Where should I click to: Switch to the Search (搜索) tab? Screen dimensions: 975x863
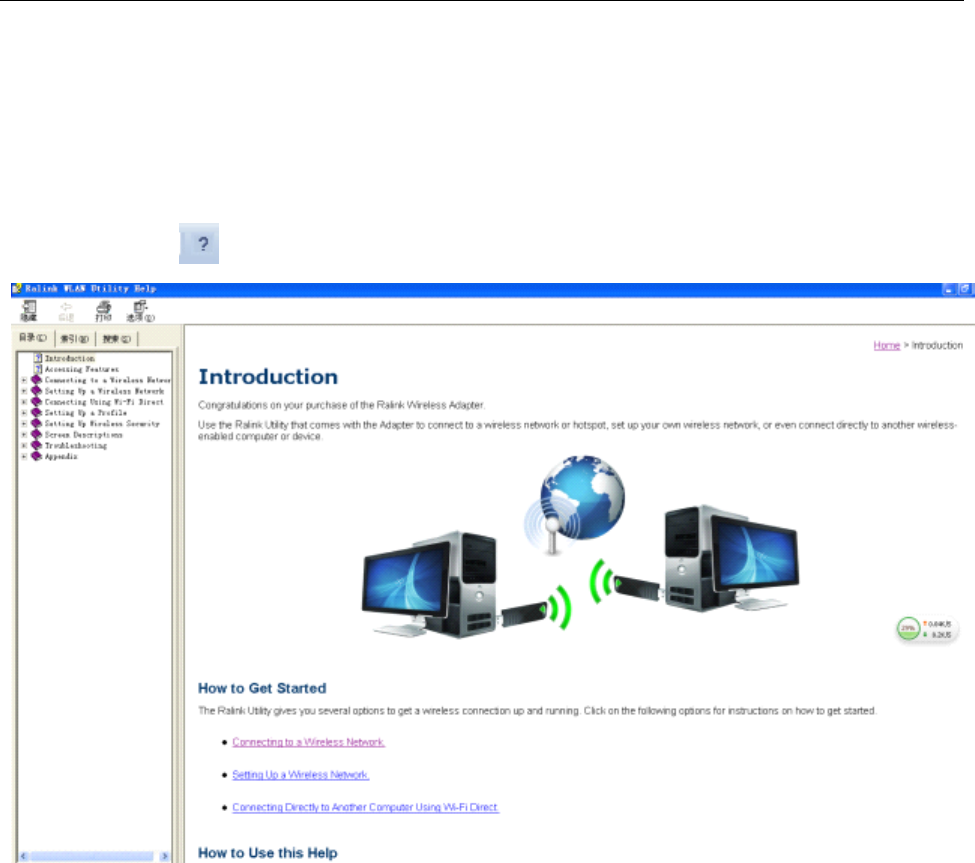(116, 339)
